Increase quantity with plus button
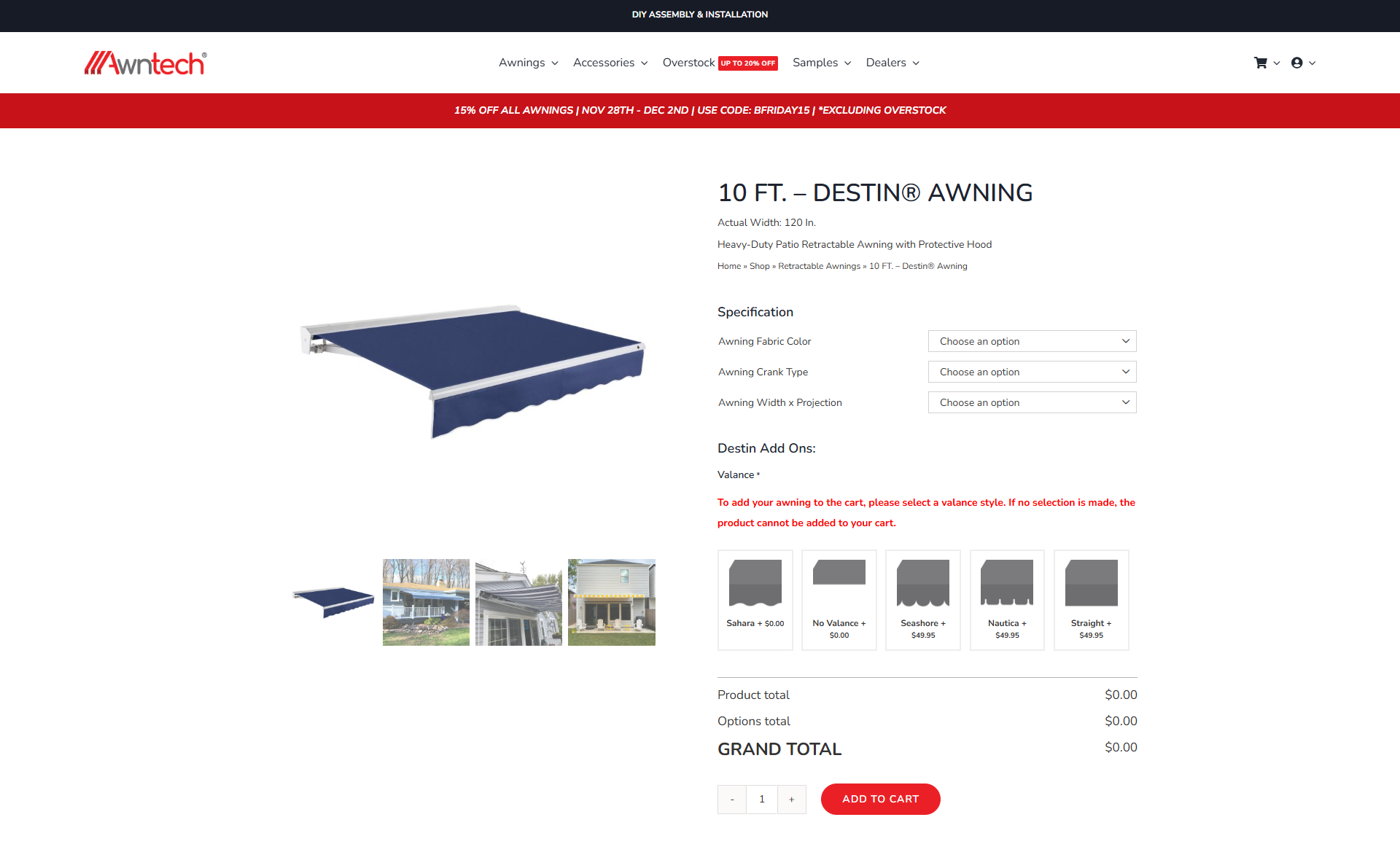 click(x=792, y=800)
